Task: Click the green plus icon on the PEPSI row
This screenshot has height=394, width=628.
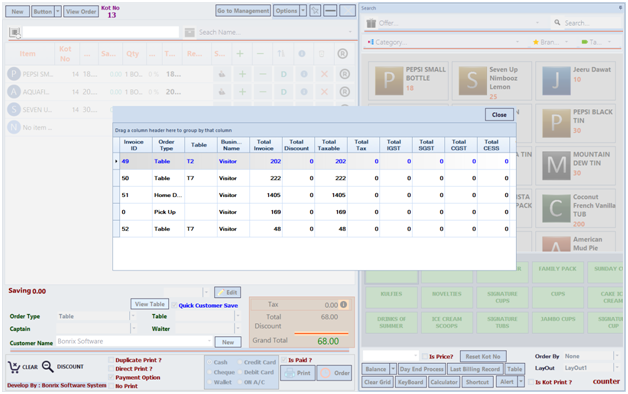Action: (242, 74)
